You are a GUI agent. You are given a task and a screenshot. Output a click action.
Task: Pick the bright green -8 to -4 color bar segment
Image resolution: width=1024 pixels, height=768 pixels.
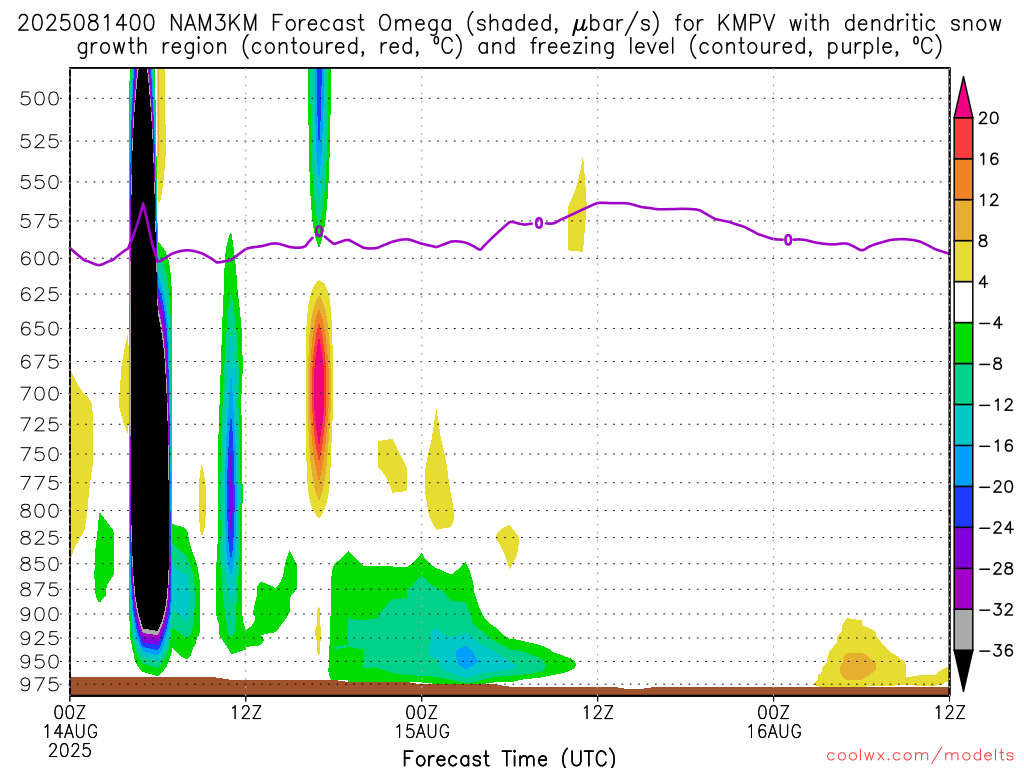pyautogui.click(x=963, y=344)
